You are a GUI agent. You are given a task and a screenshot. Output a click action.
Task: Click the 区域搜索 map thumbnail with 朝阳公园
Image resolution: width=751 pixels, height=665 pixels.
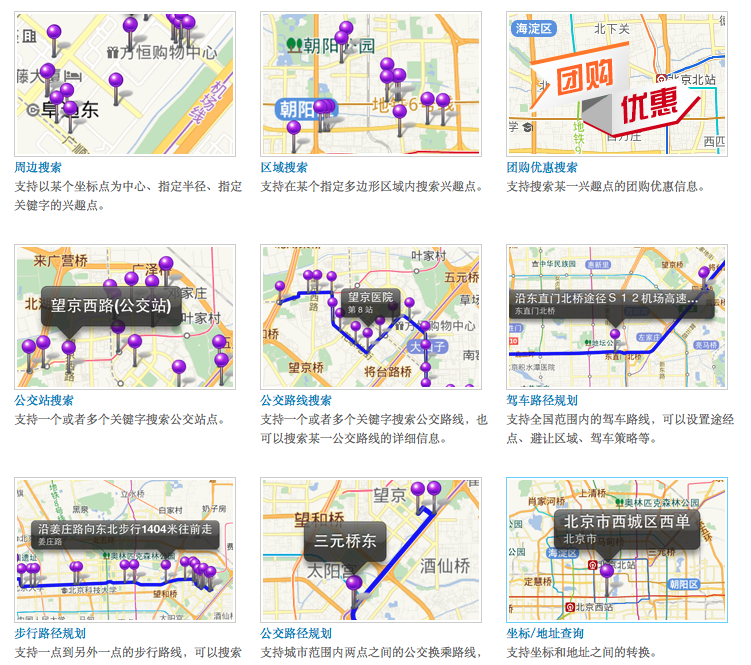click(371, 84)
